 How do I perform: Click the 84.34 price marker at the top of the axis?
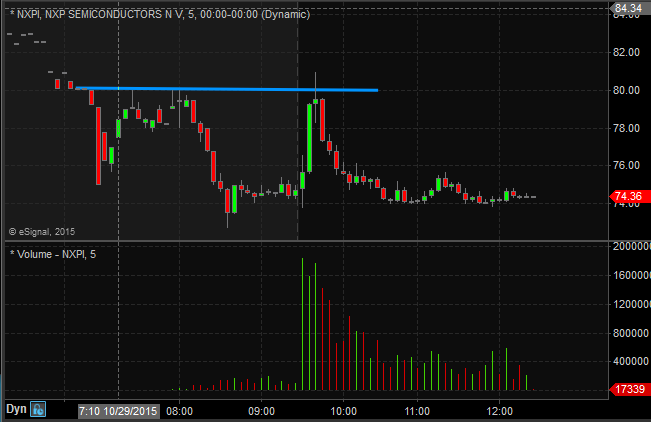tap(629, 8)
